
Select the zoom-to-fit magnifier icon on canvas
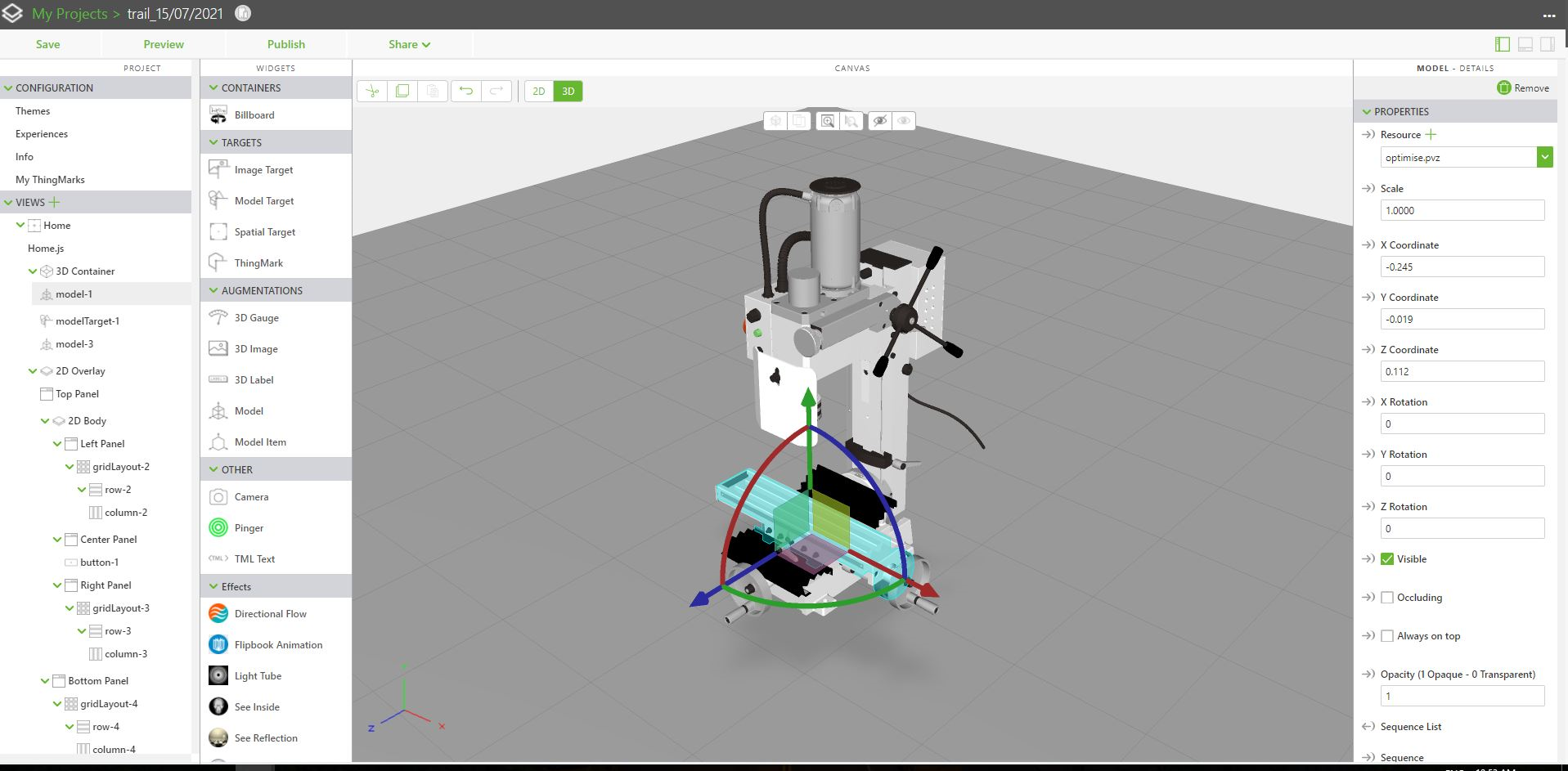tap(828, 120)
